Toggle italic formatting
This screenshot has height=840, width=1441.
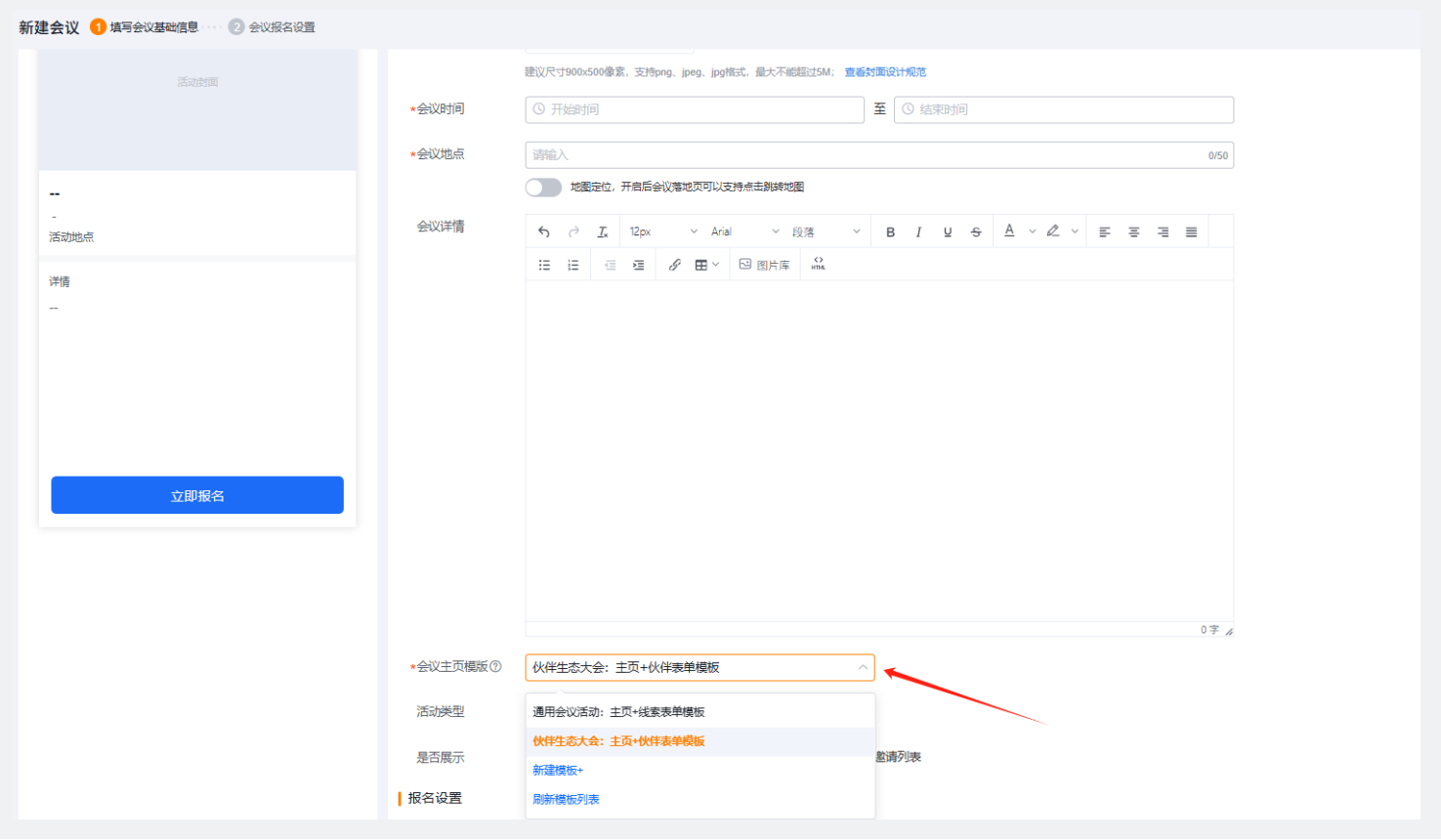coord(918,231)
